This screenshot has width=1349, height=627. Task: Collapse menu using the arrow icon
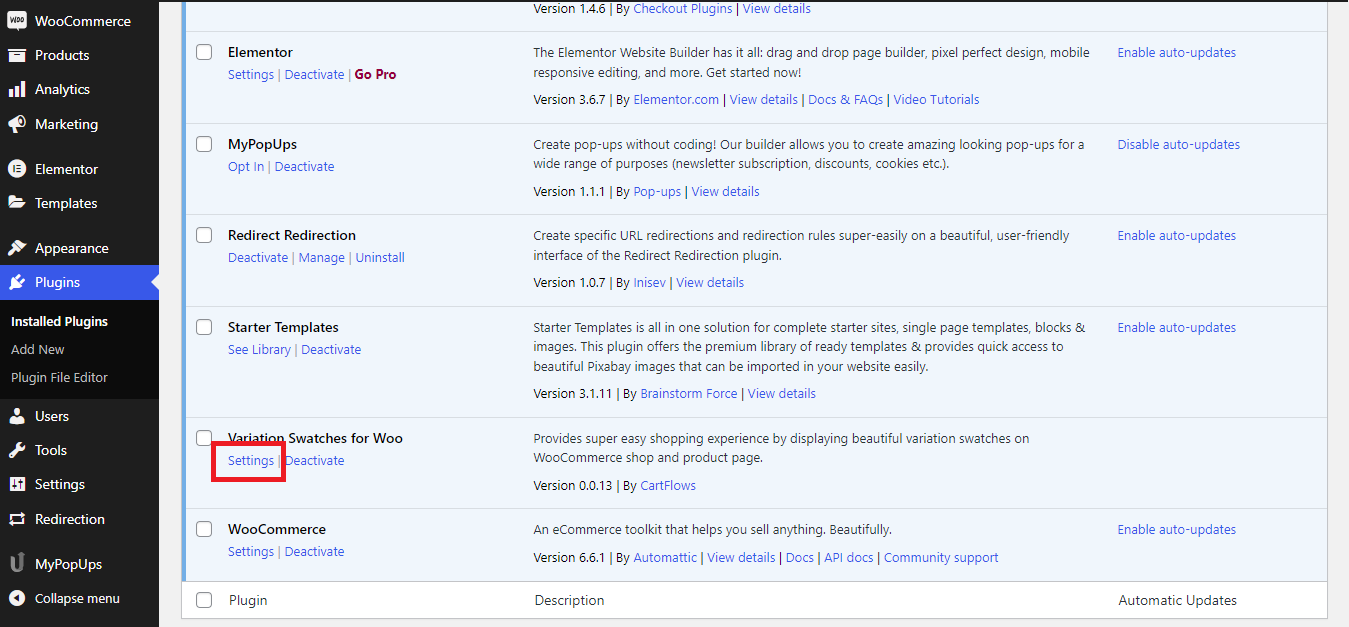[x=17, y=598]
